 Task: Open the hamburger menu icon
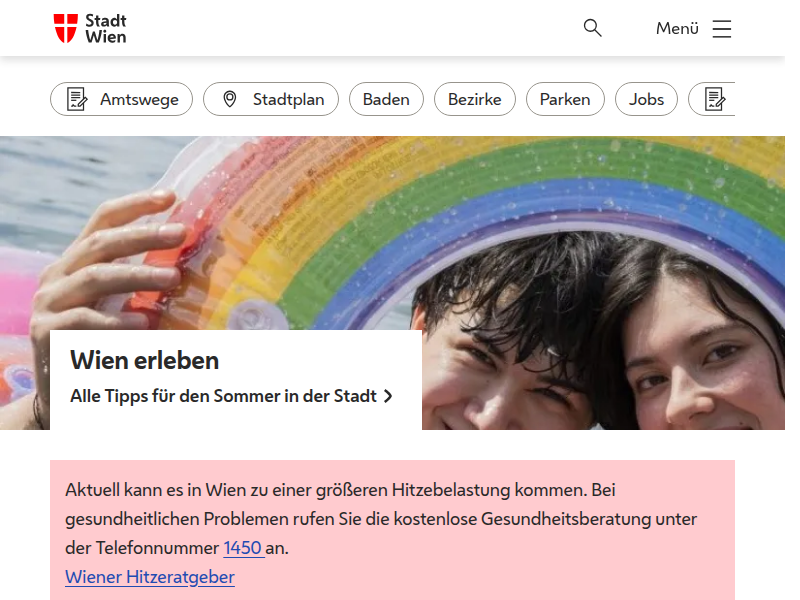tap(721, 29)
